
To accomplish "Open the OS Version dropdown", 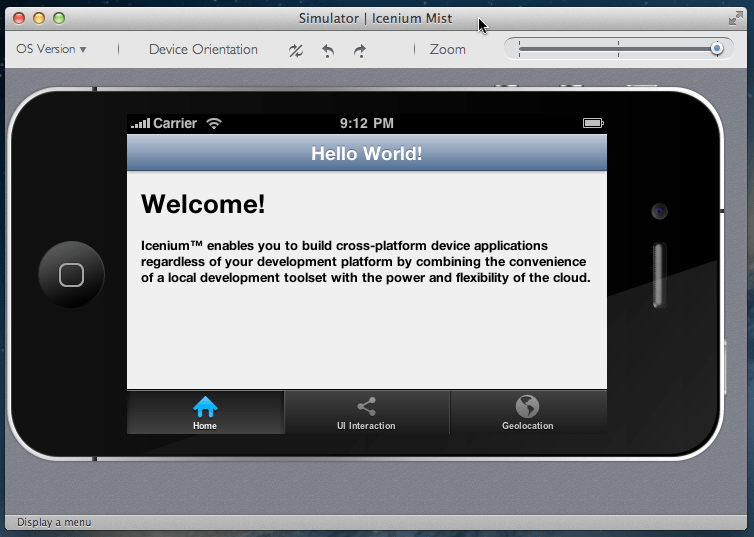I will coord(51,49).
